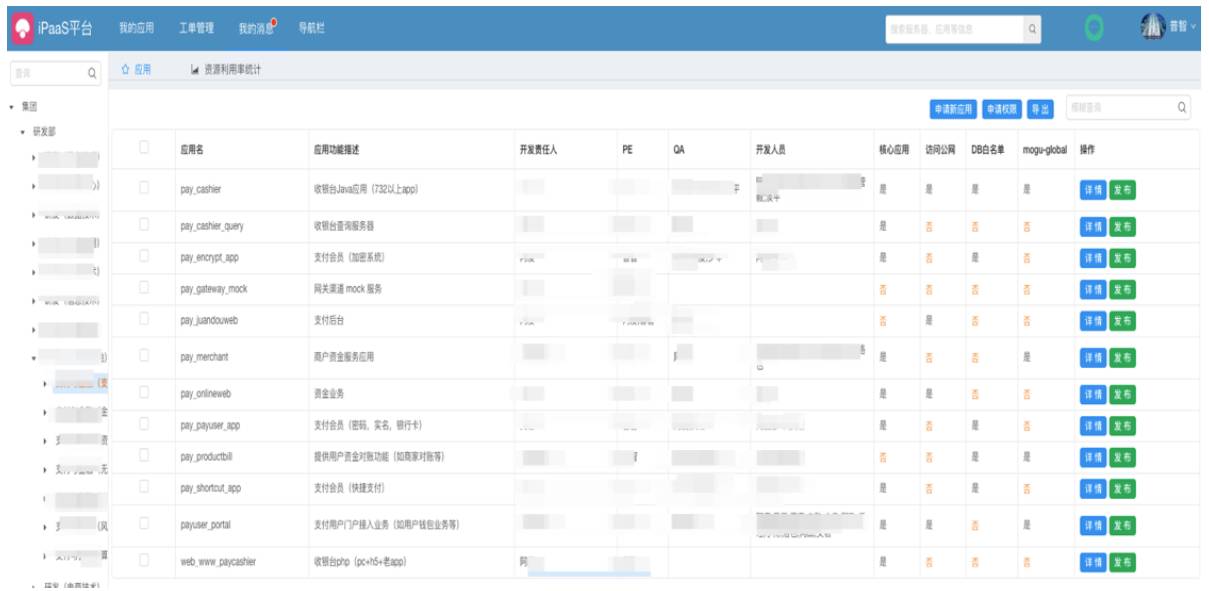Click the green circle status icon in header

pyautogui.click(x=1095, y=29)
